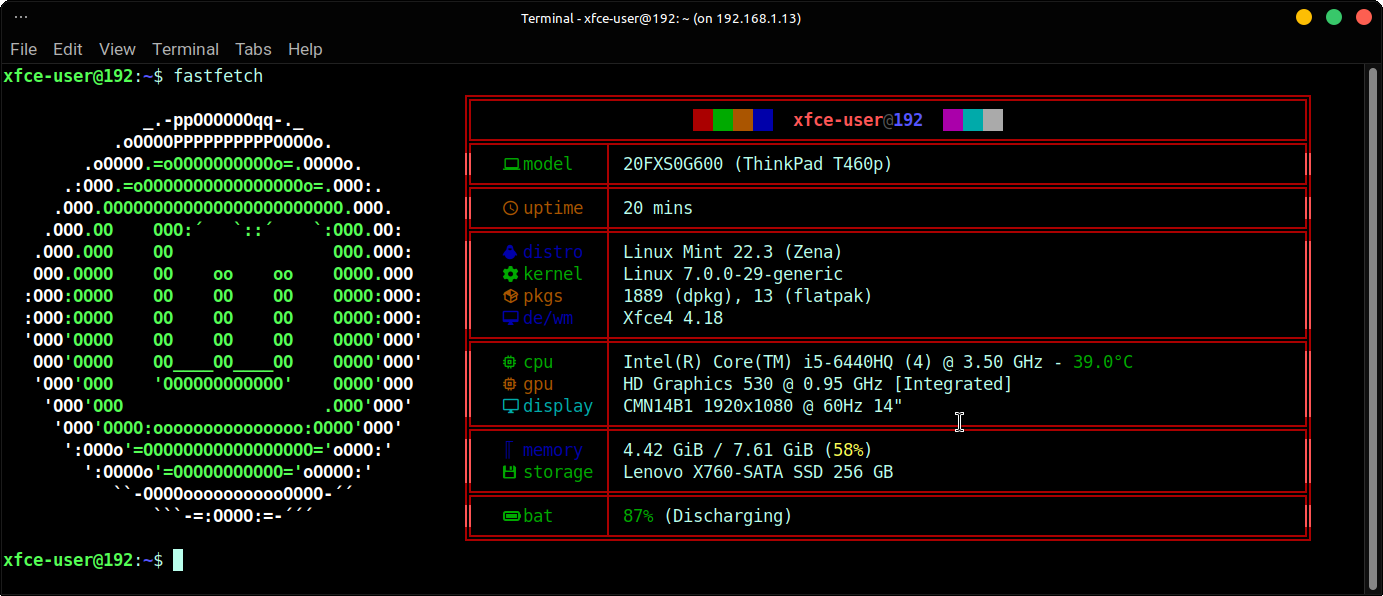The height and width of the screenshot is (596, 1383).
Task: Open the View menu
Action: 117,49
